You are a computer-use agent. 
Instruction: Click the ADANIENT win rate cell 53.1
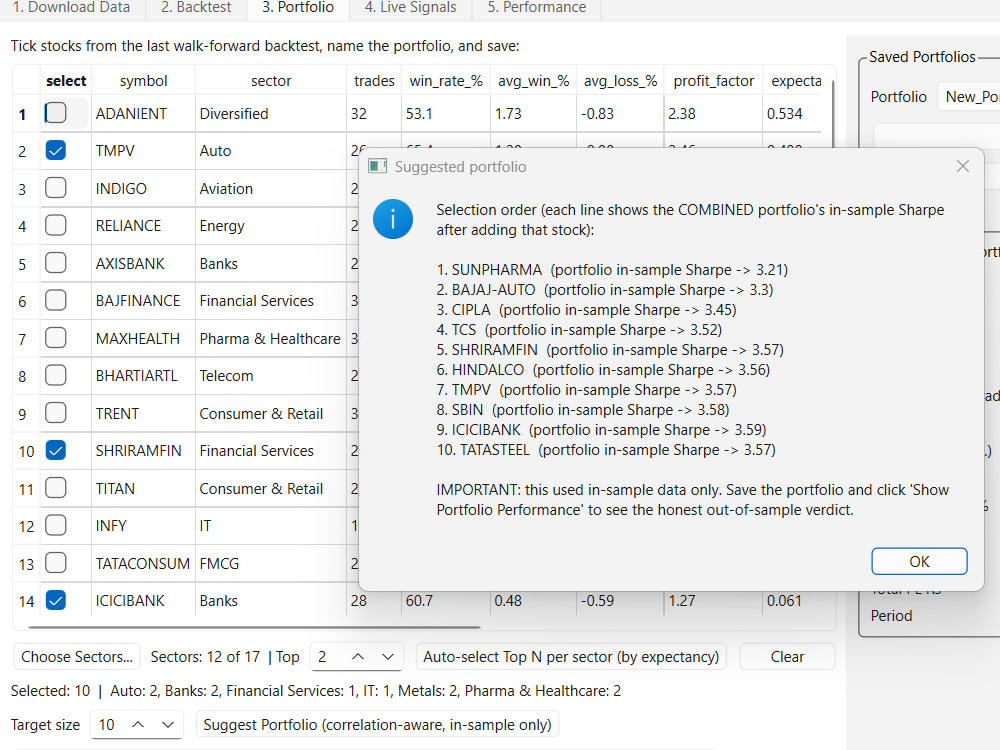click(446, 114)
